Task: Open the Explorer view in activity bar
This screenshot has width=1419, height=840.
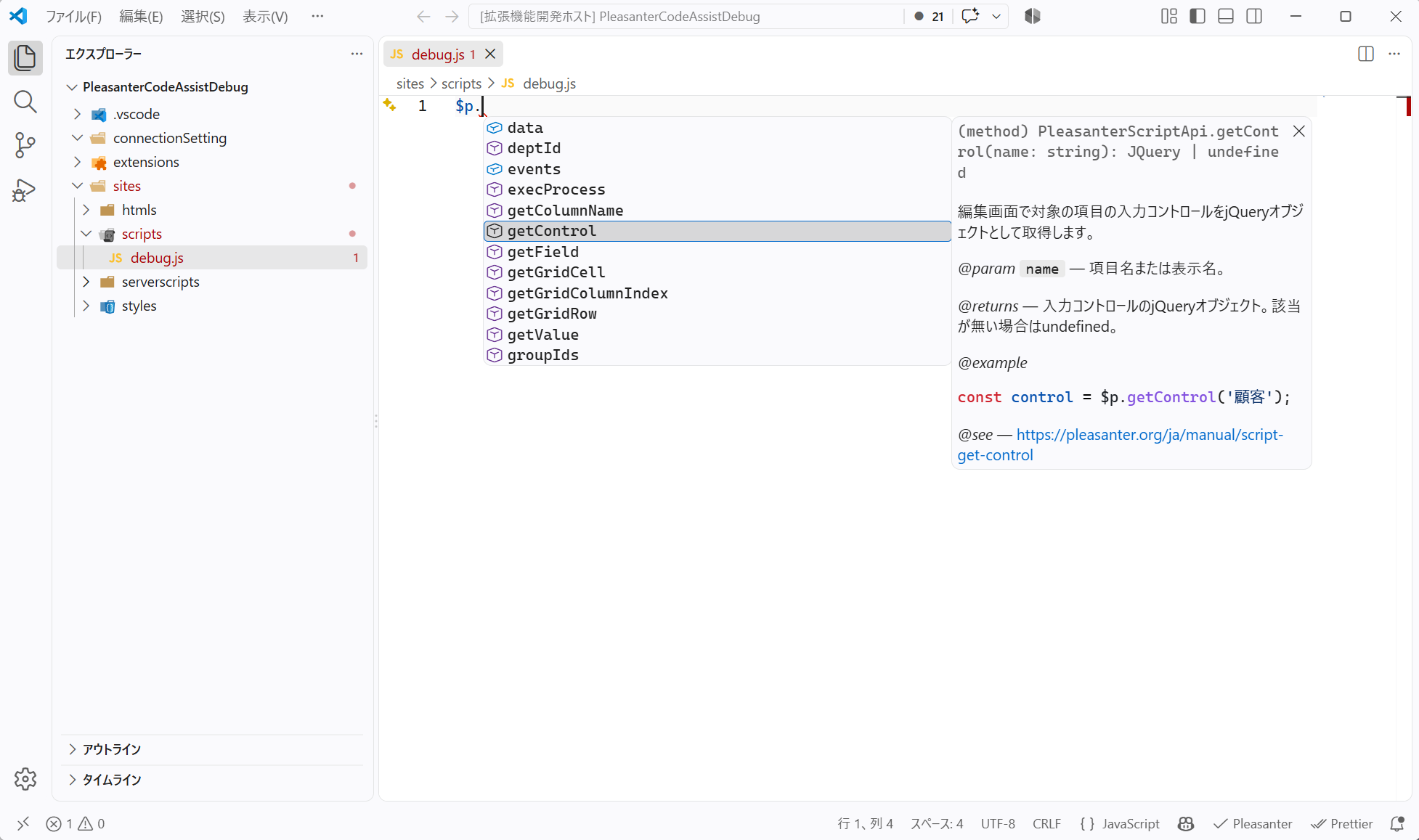Action: coord(25,58)
